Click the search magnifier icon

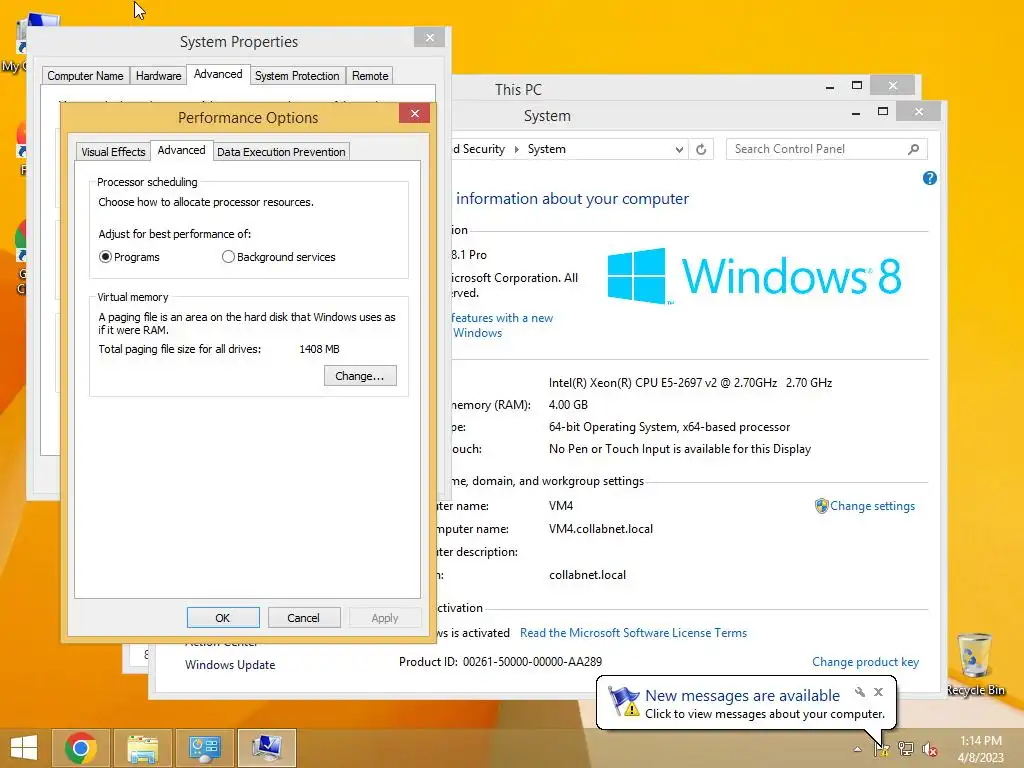click(914, 149)
